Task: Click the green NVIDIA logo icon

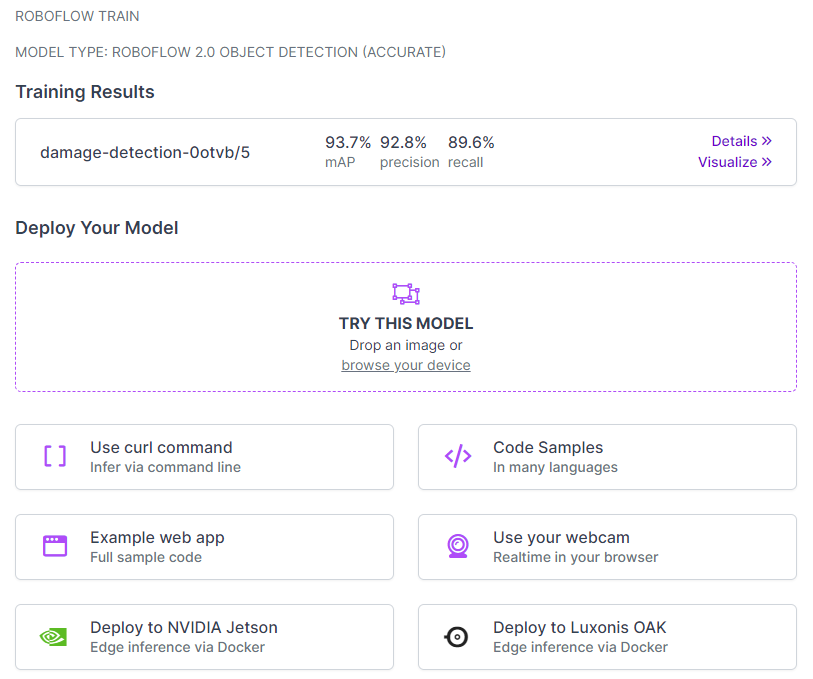Action: [x=53, y=636]
